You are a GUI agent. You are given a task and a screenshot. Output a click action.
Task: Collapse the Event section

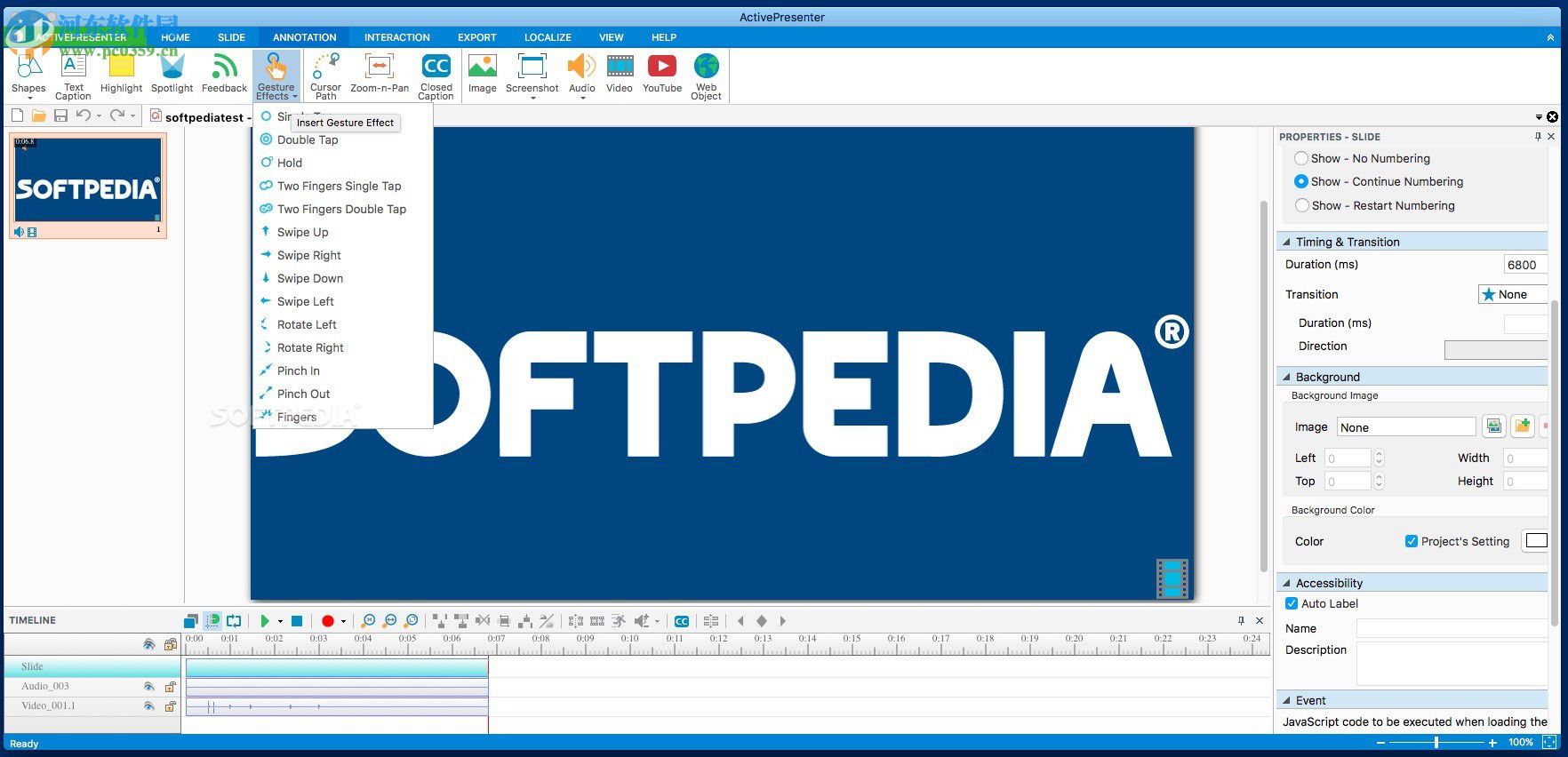(1286, 700)
